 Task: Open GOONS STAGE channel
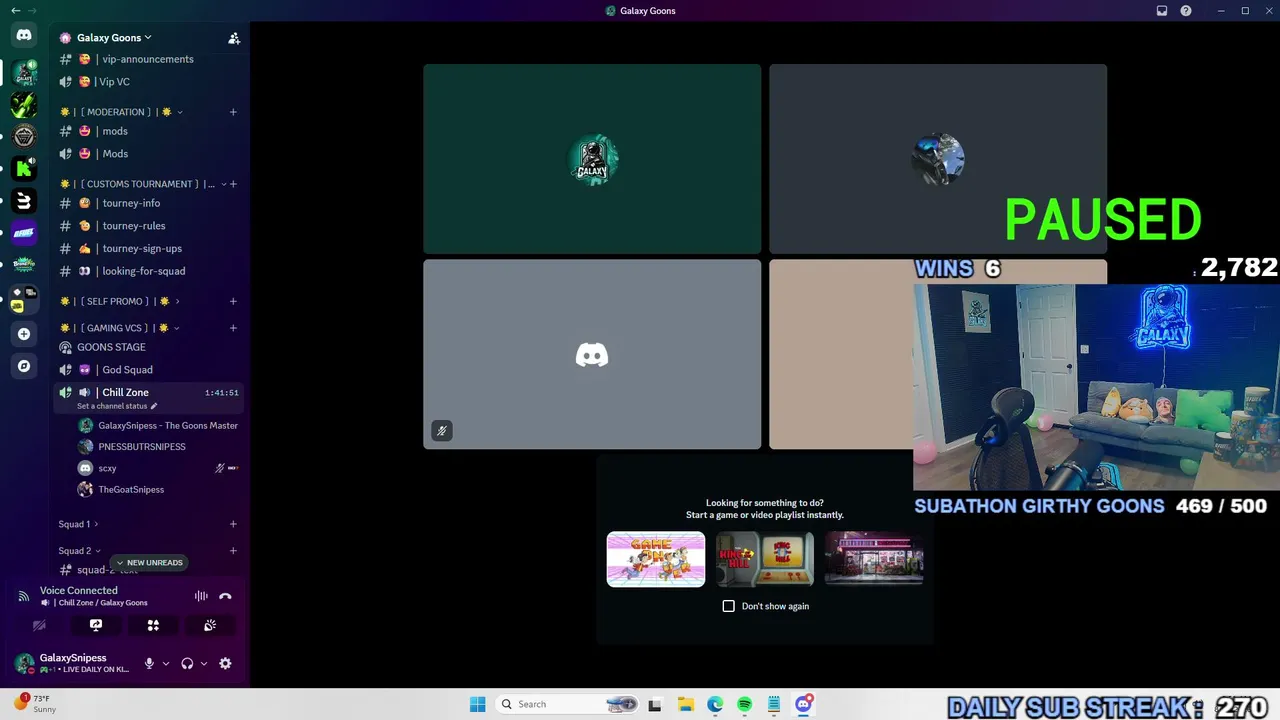point(148,347)
